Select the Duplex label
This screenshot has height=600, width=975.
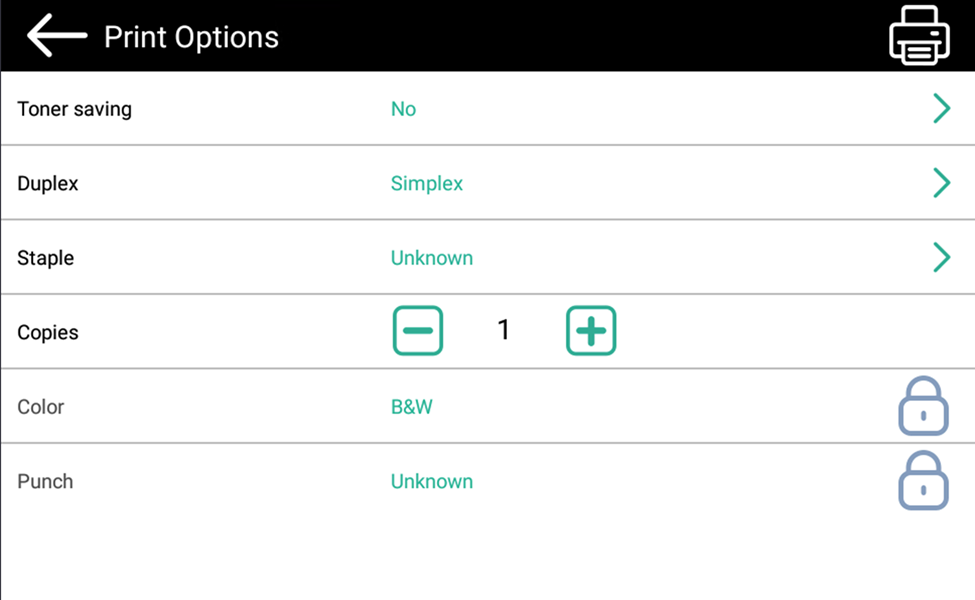click(x=47, y=184)
